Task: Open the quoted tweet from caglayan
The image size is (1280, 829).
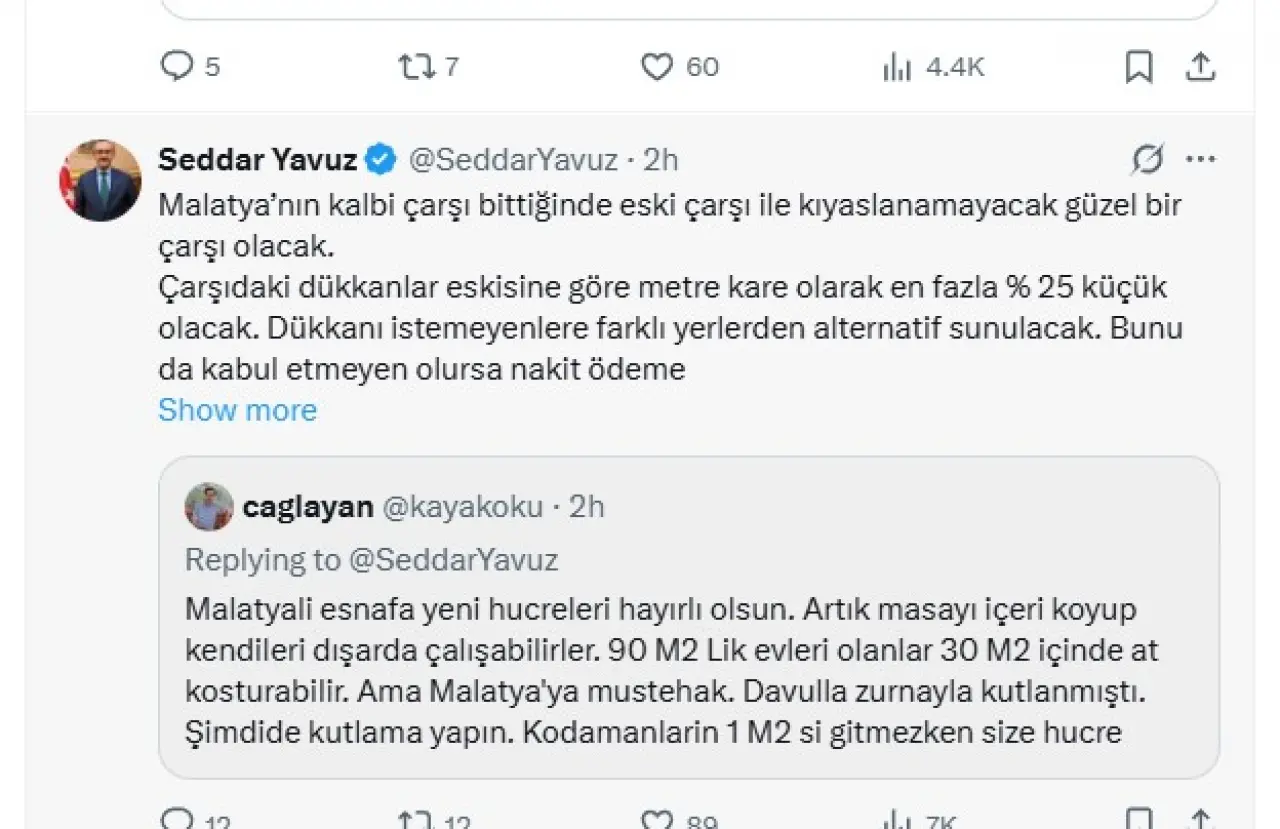Action: coord(689,618)
